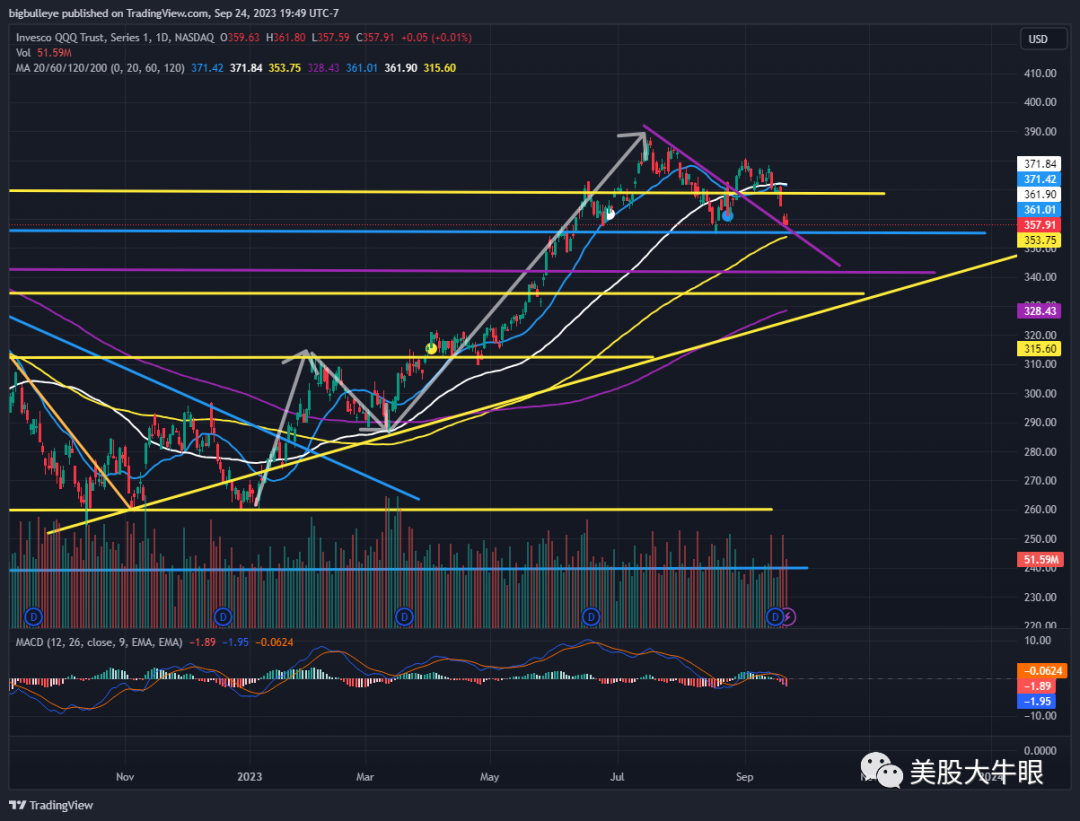
Task: Click the 0.0000 MACD scale label
Action: pos(1040,751)
